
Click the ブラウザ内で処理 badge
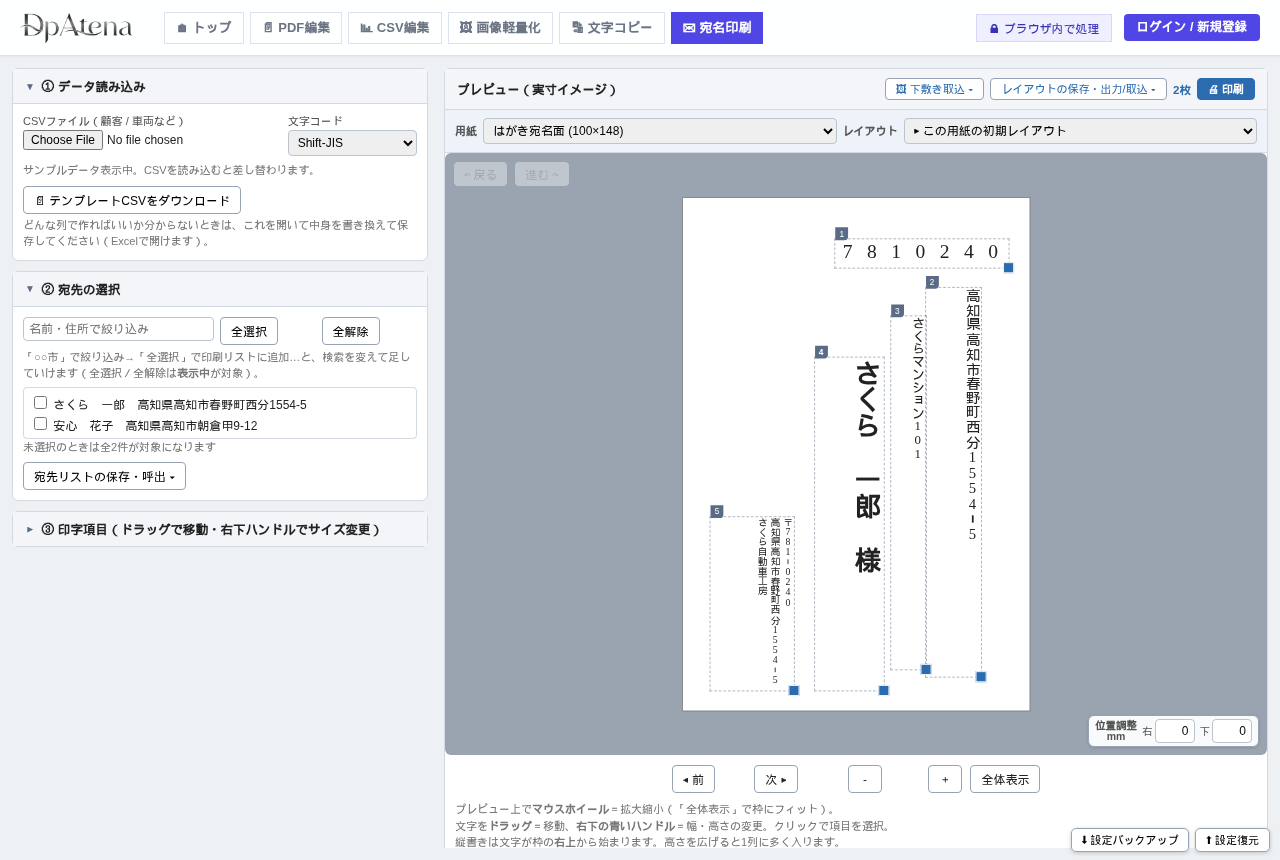tap(1044, 28)
